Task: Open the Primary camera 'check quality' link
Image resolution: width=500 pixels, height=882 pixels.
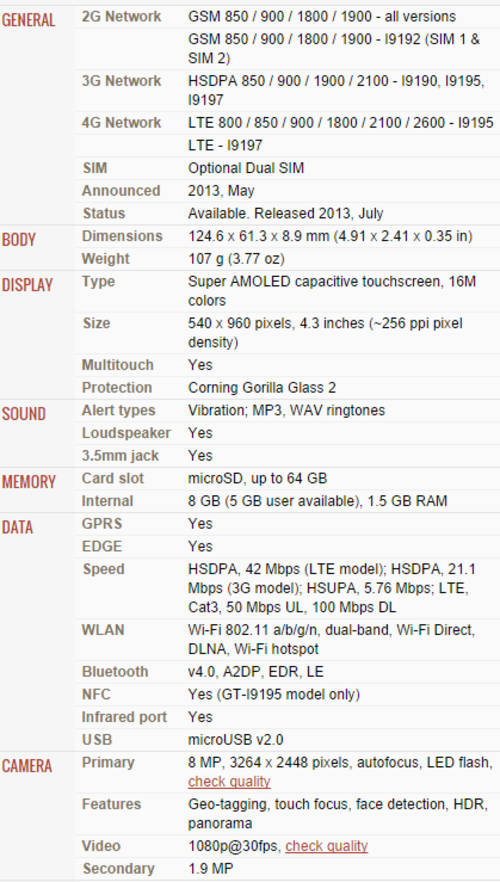Action: tap(229, 782)
